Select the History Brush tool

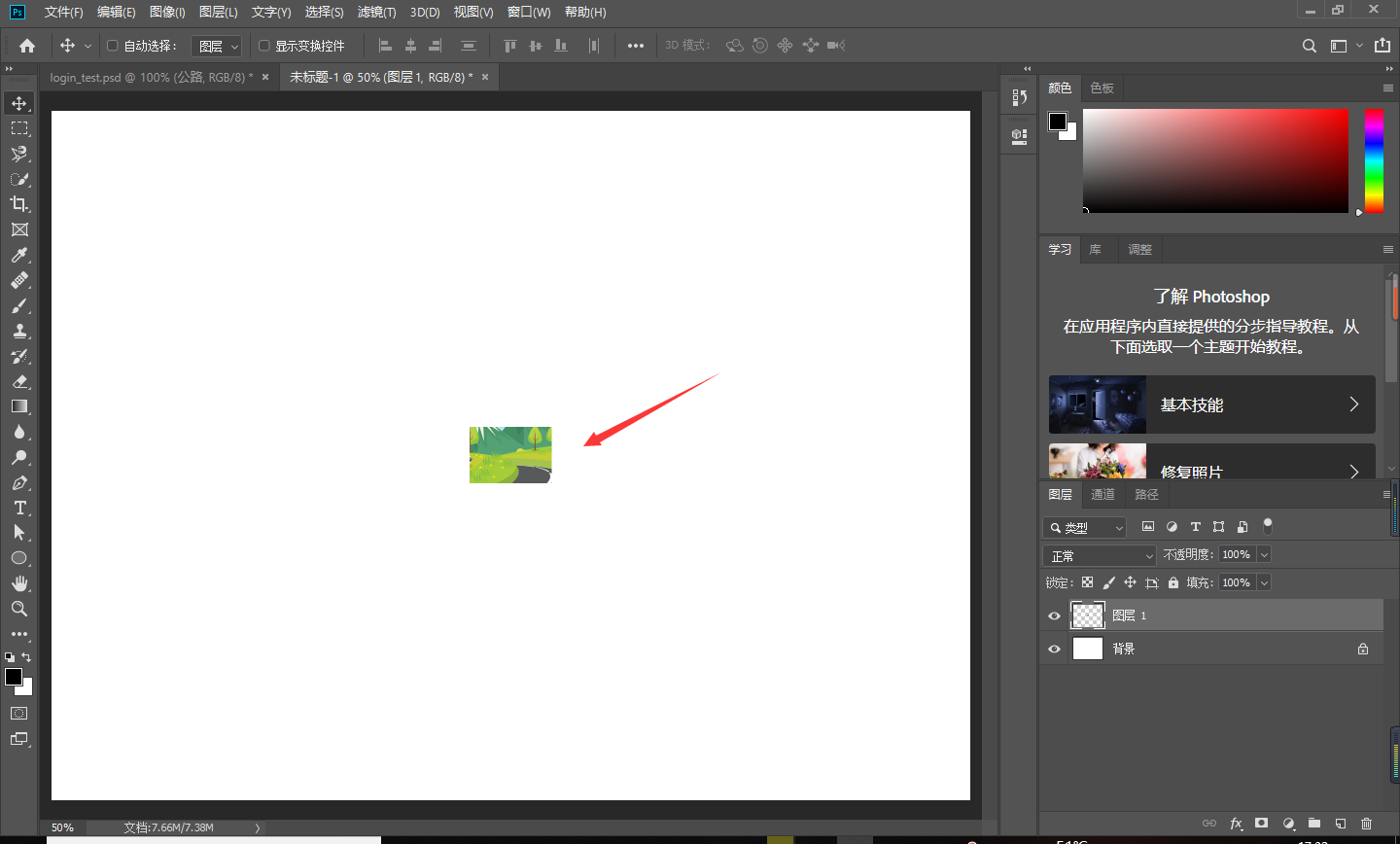19,356
